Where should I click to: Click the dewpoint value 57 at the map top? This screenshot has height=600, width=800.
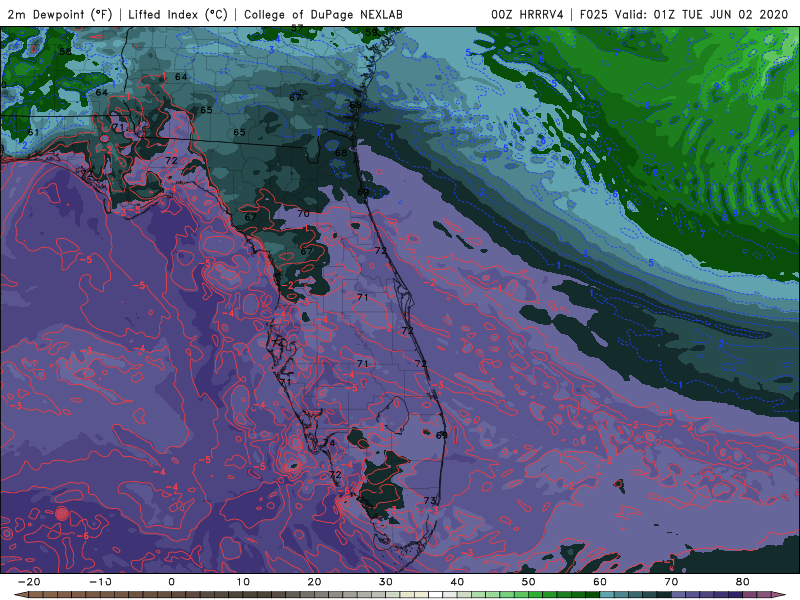coord(297,29)
